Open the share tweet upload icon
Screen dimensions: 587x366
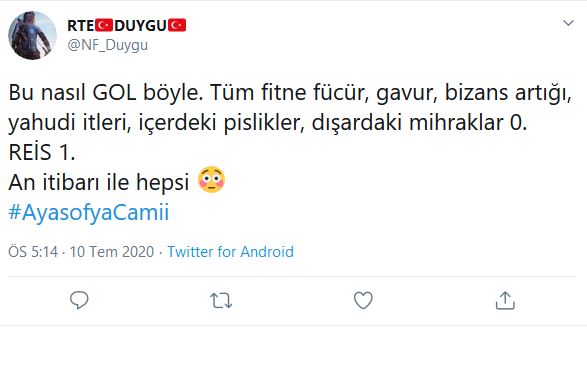[505, 301]
